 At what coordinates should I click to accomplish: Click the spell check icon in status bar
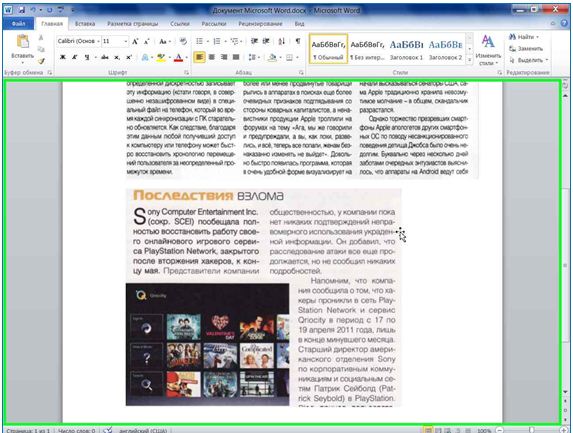click(x=107, y=430)
